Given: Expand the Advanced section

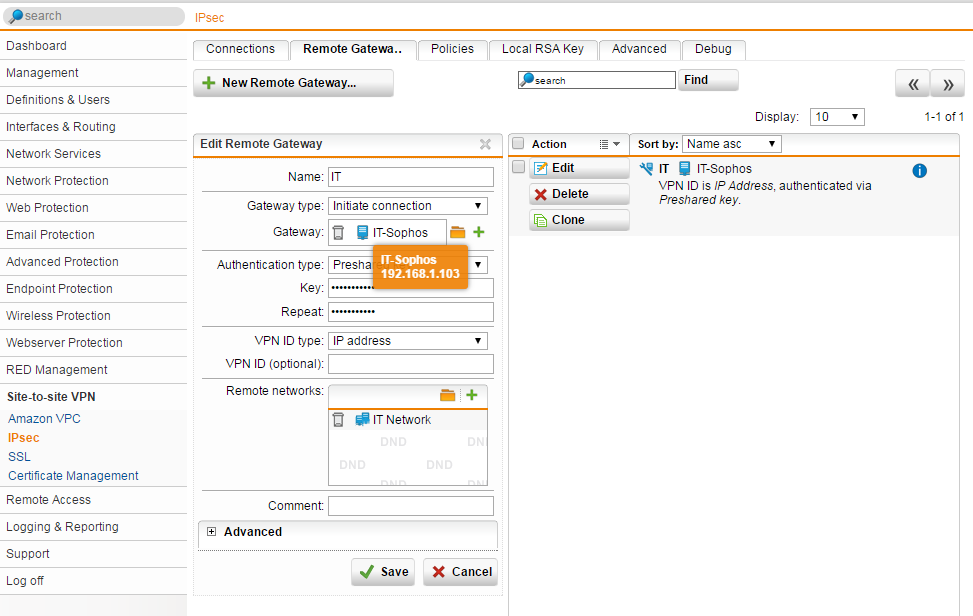Looking at the screenshot, I should point(212,532).
